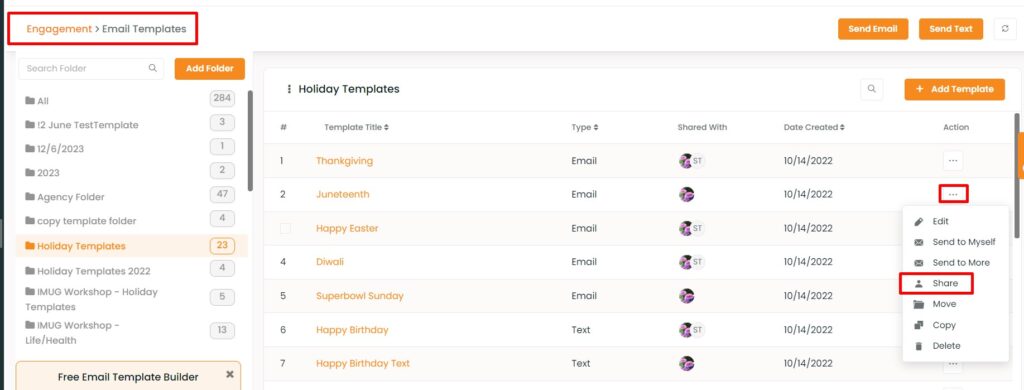Sort by Date Created column
1024x390 pixels.
[814, 127]
